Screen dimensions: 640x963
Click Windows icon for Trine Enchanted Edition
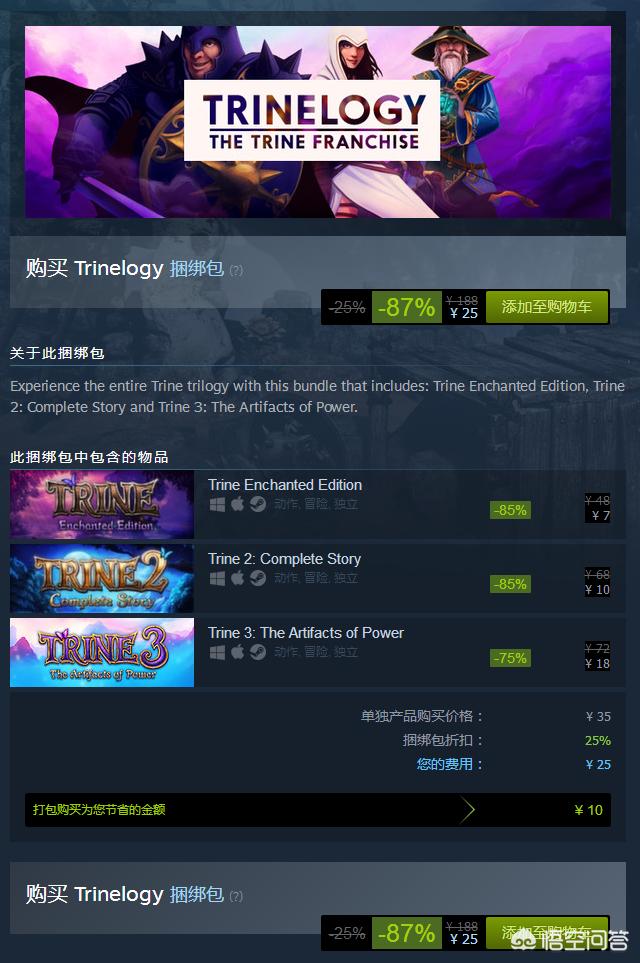[217, 505]
